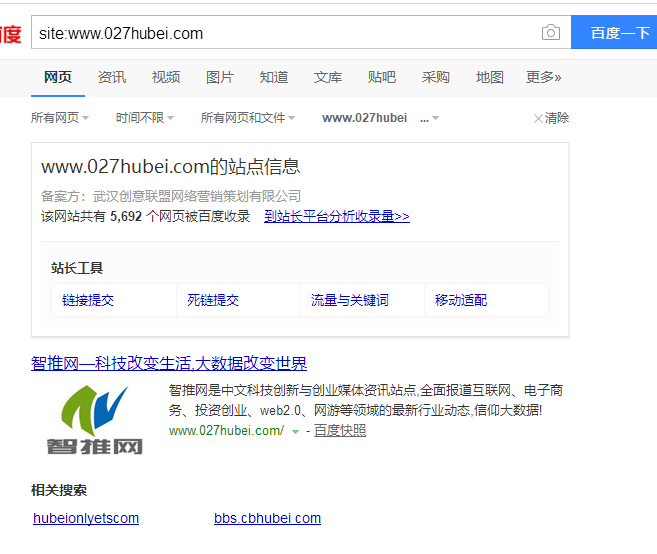The width and height of the screenshot is (657, 554).
Task: Open the 智推网 search result title
Action: coord(169,363)
